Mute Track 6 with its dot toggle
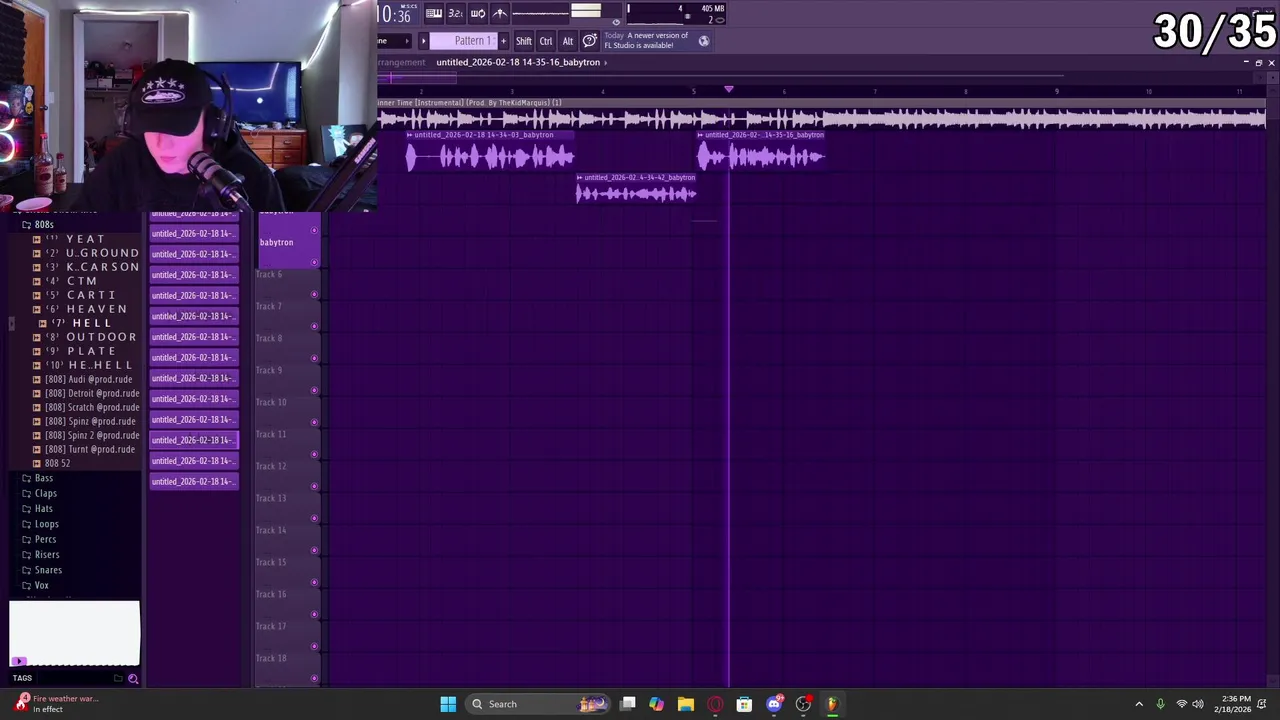Viewport: 1280px width, 720px height. click(315, 294)
